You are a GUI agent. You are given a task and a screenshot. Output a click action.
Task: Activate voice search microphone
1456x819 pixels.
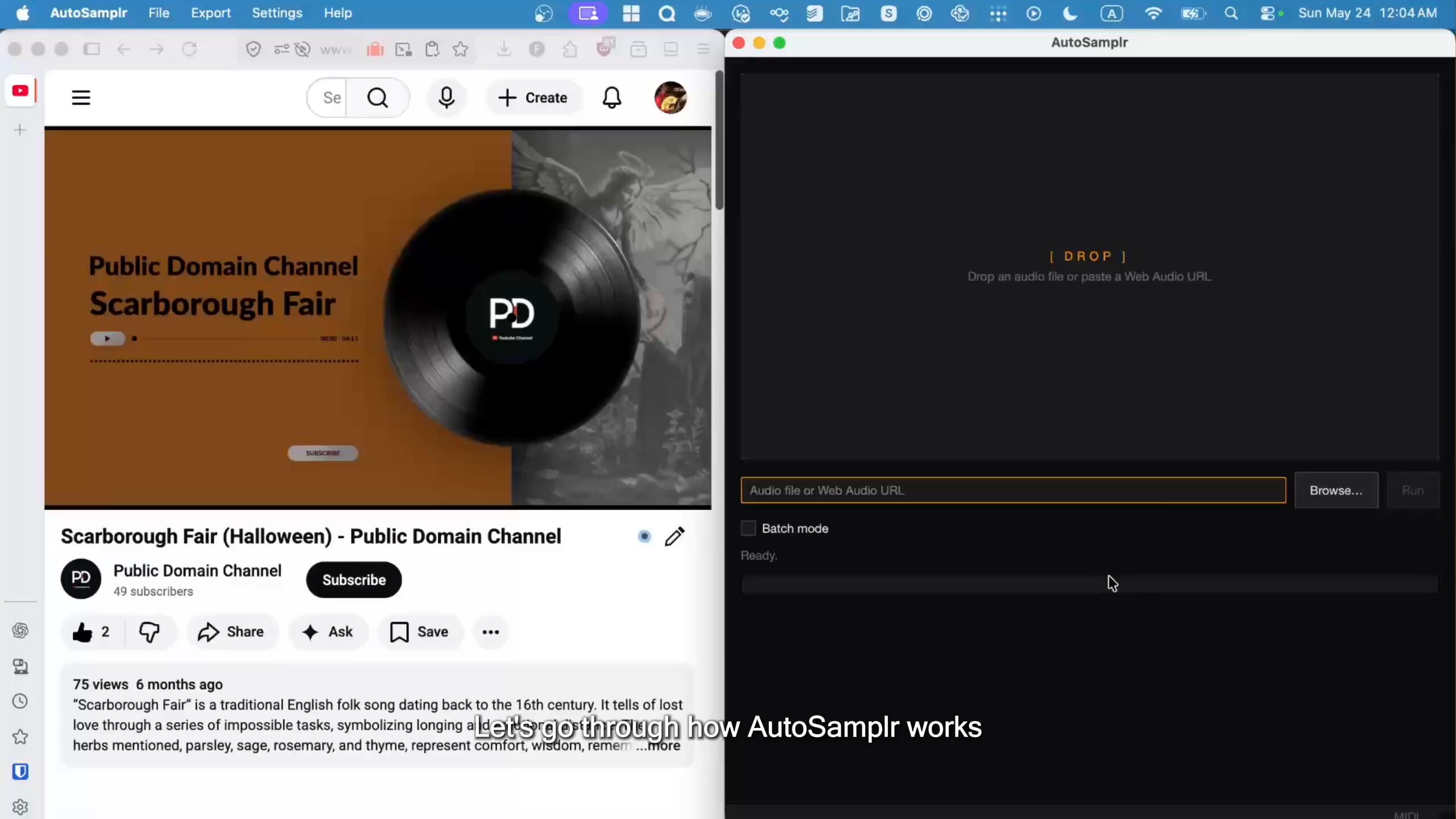coord(446,98)
